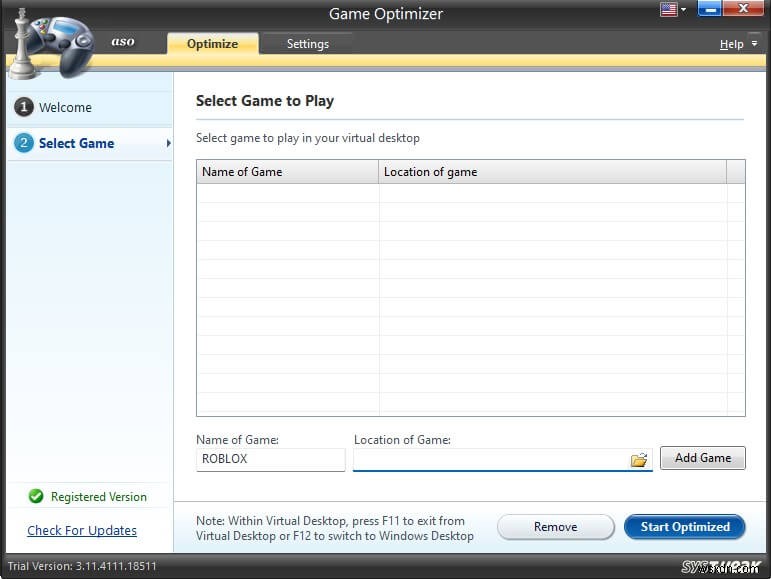Launch with the Start Optimized button
This screenshot has height=579, width=771.
pyautogui.click(x=684, y=527)
